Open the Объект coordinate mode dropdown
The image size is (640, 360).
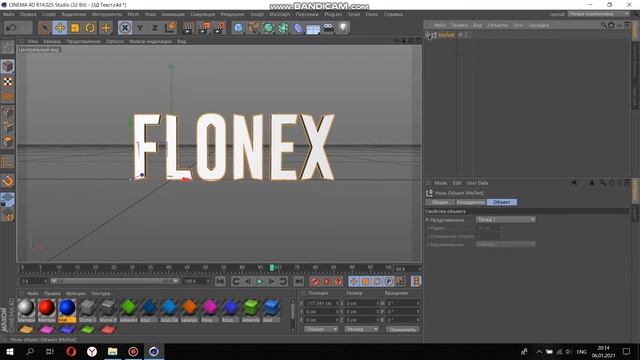coord(321,329)
